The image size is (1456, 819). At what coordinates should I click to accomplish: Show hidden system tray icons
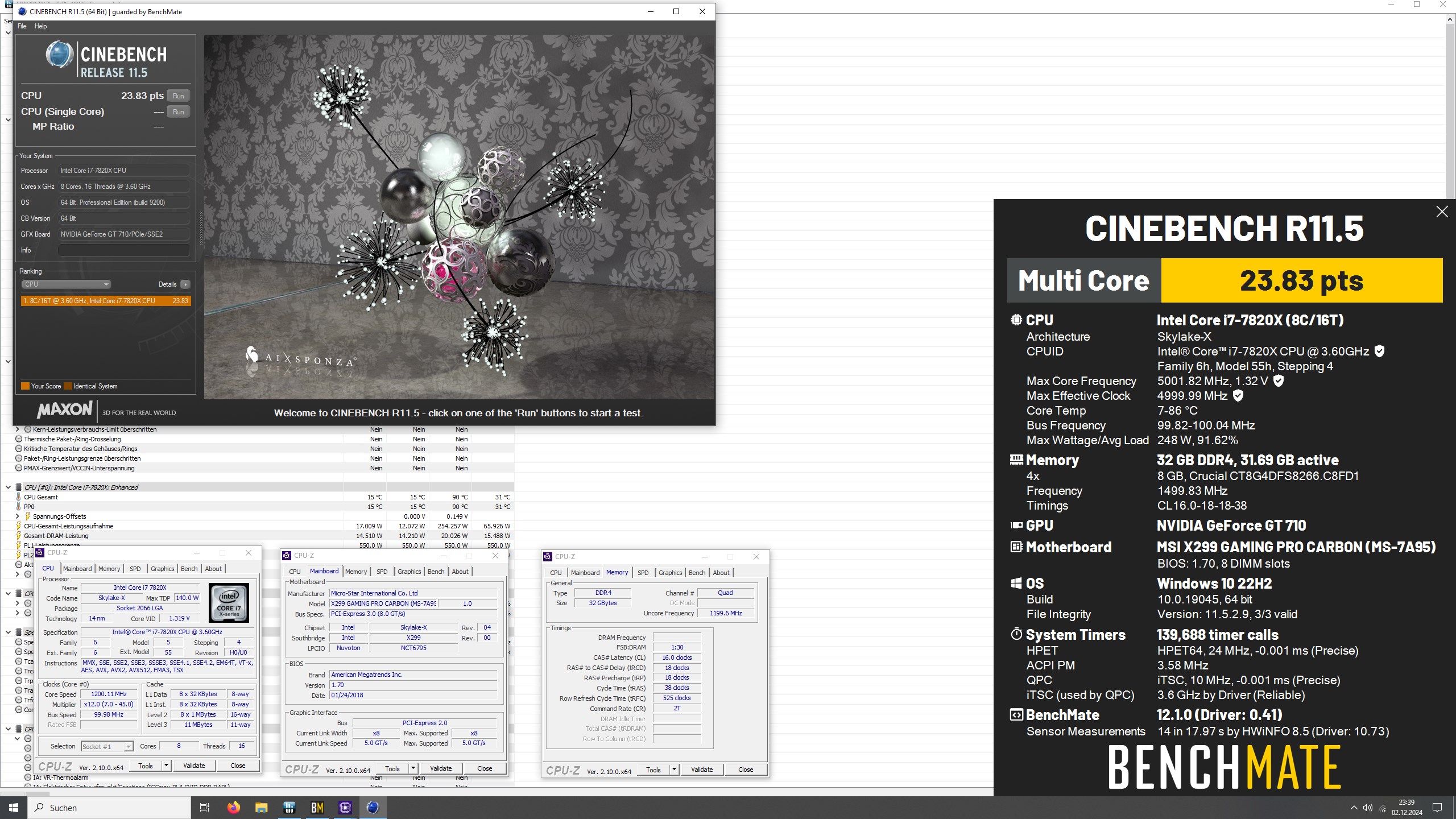point(1354,808)
